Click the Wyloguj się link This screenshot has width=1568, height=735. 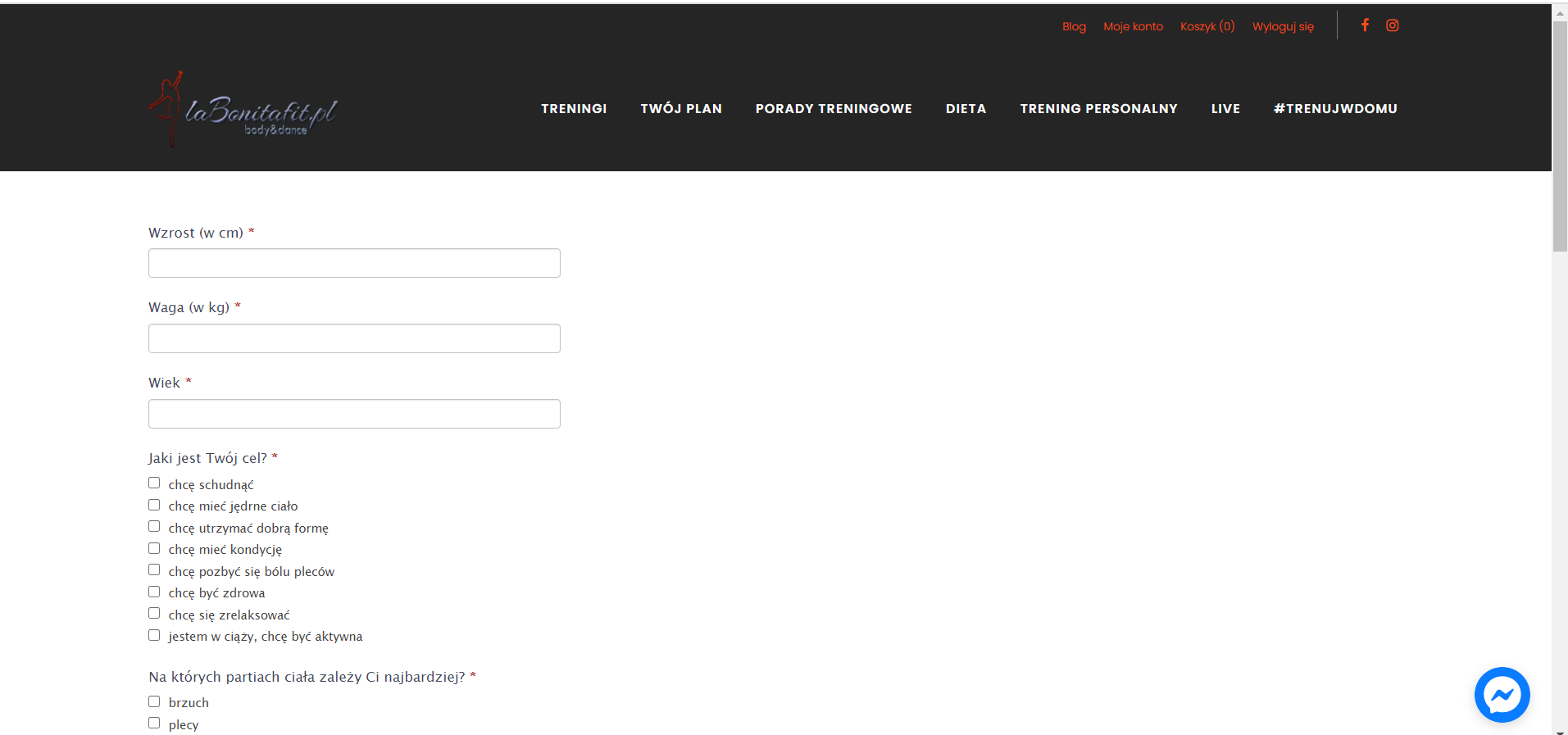pos(1283,26)
